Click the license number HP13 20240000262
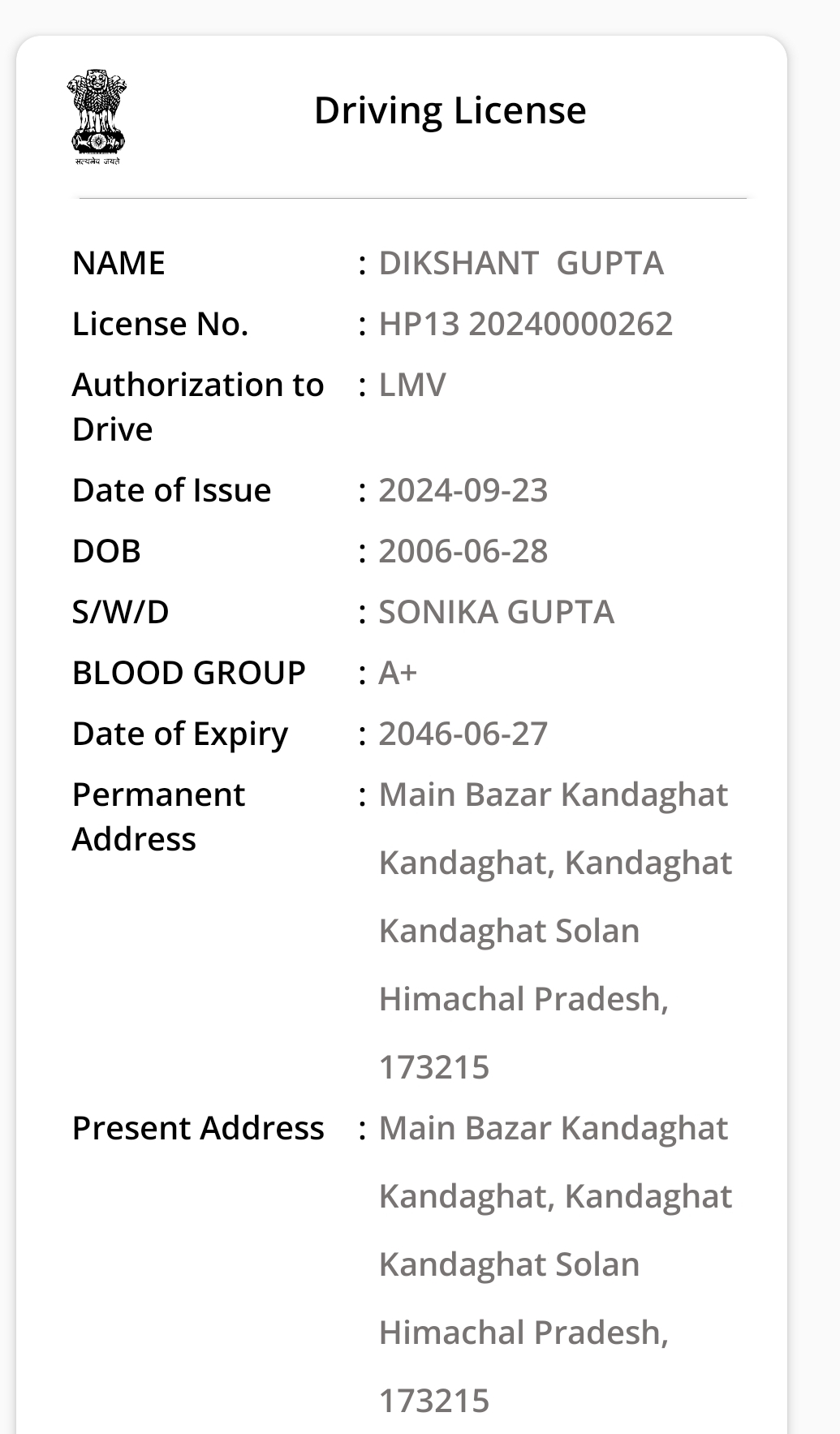The image size is (840, 1434). click(x=525, y=324)
